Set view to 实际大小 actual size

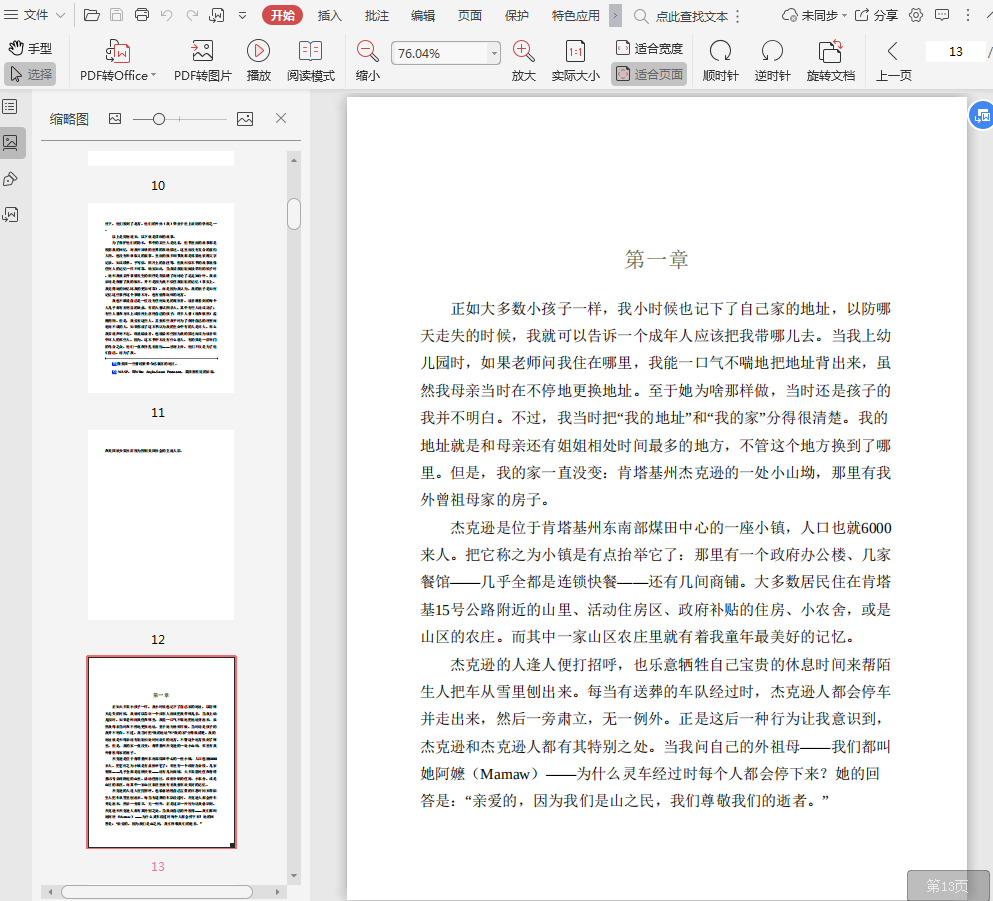click(x=575, y=60)
